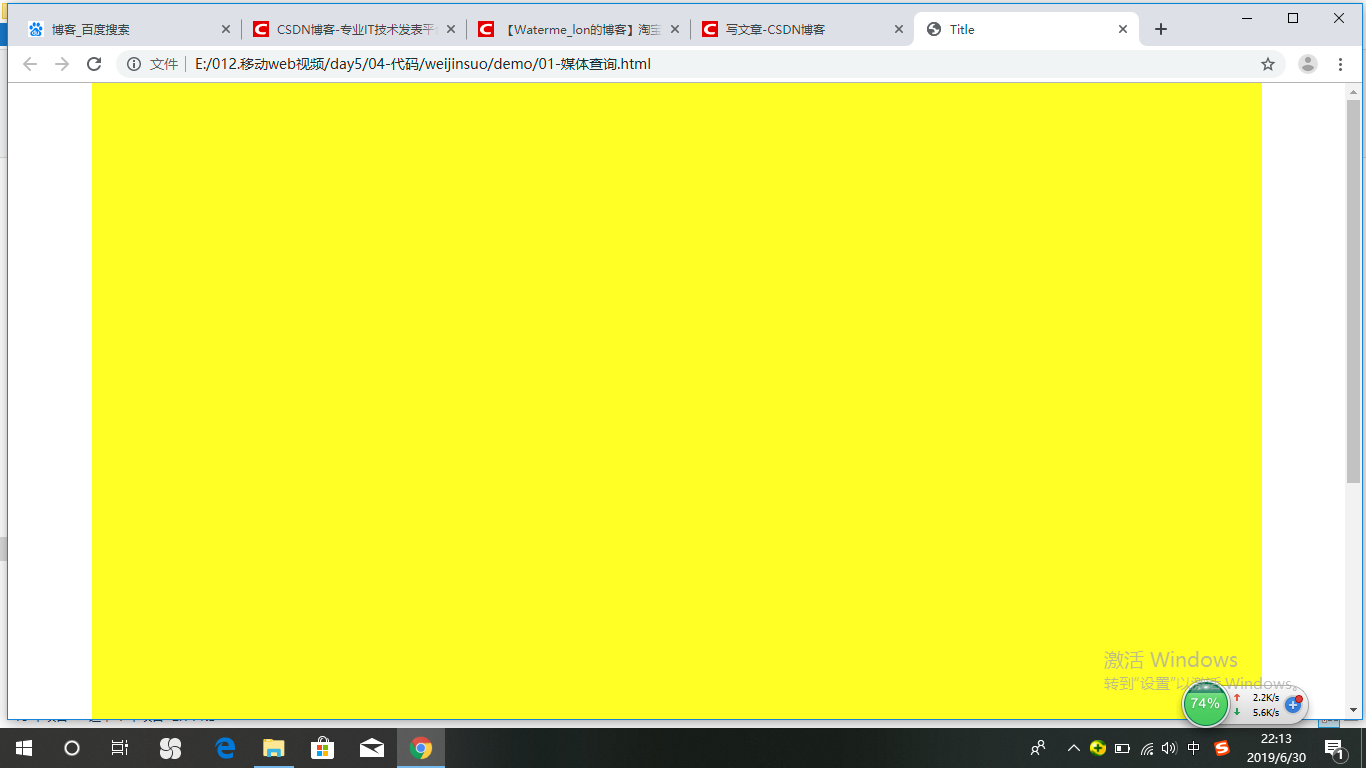1366x768 pixels.
Task: Close the Title tab
Action: (x=1123, y=29)
